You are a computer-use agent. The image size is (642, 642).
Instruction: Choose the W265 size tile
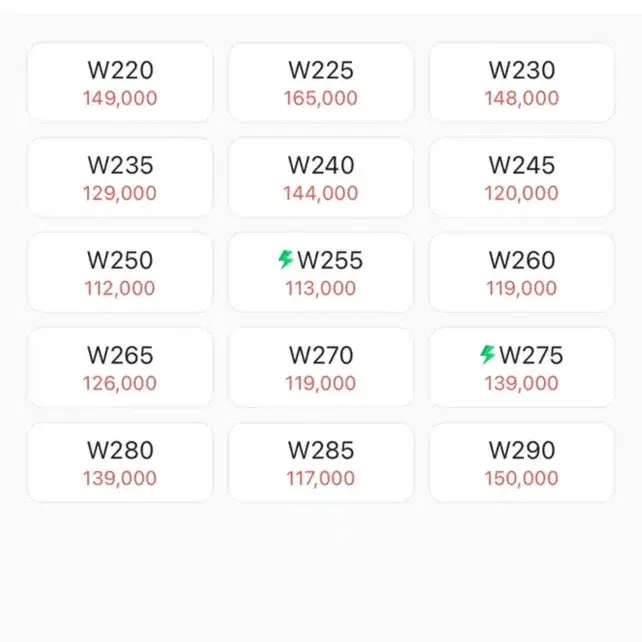[x=120, y=367]
